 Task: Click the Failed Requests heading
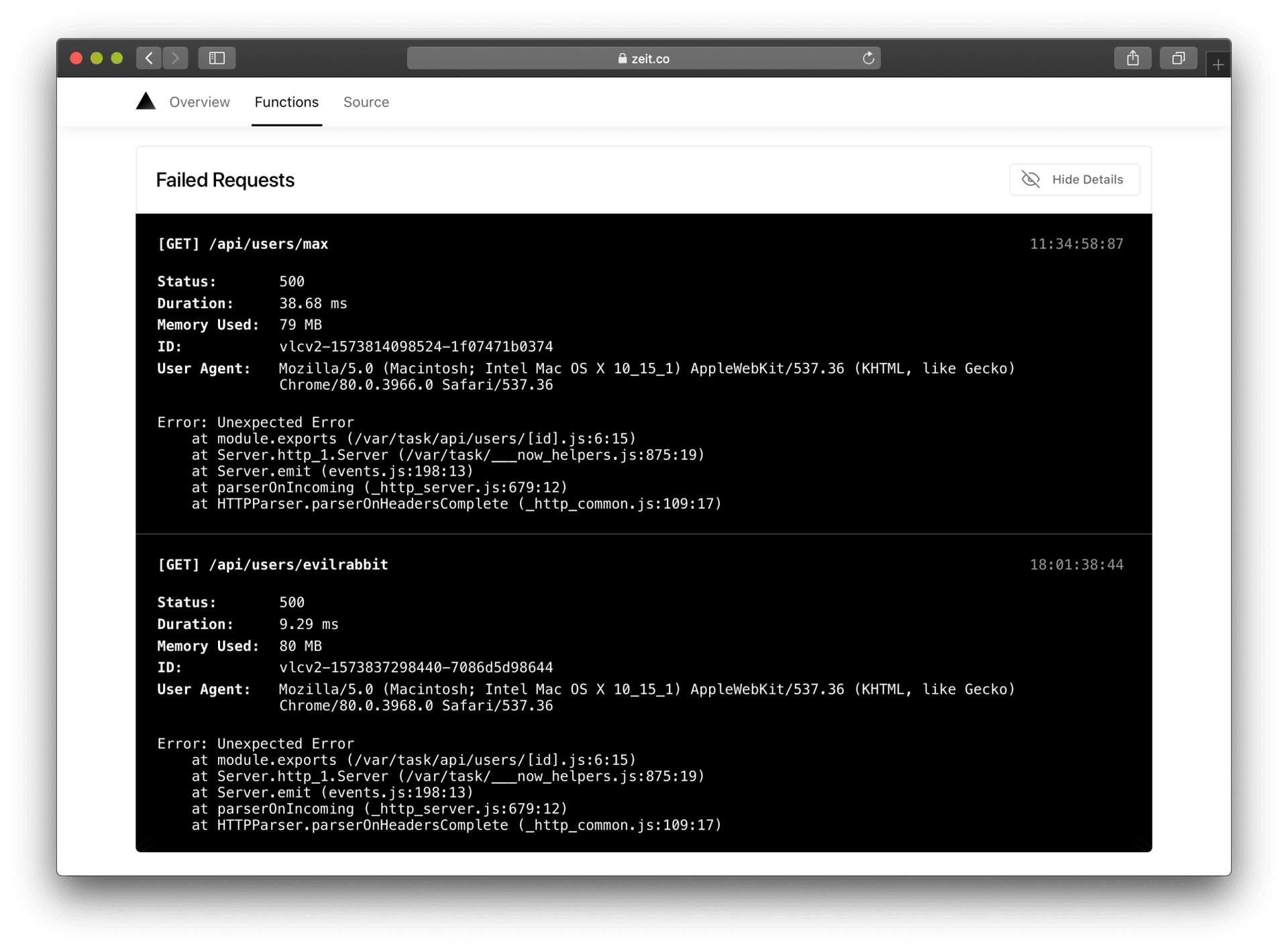click(225, 180)
